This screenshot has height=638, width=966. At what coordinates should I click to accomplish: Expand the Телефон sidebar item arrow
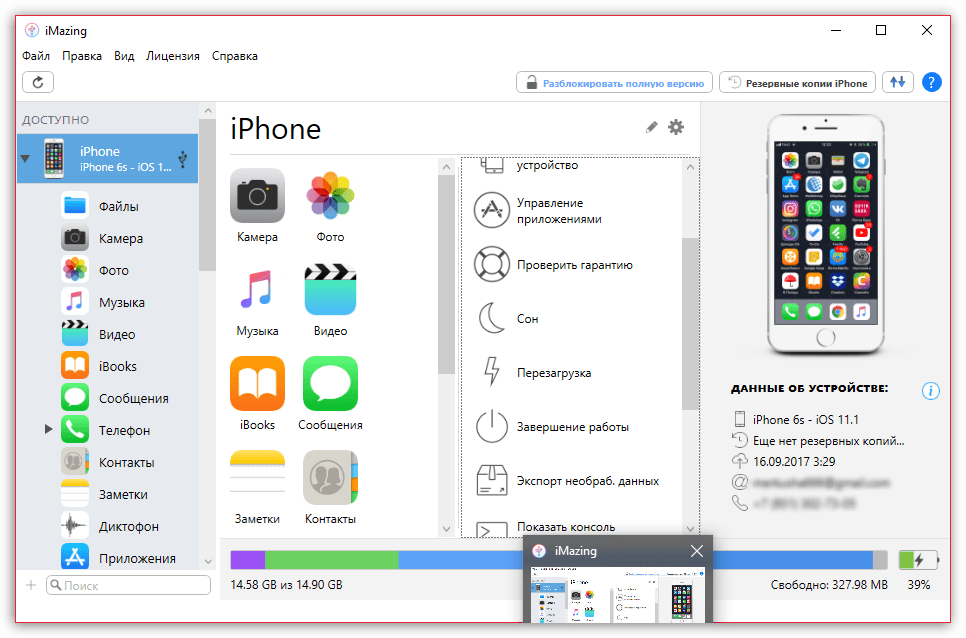(49, 429)
